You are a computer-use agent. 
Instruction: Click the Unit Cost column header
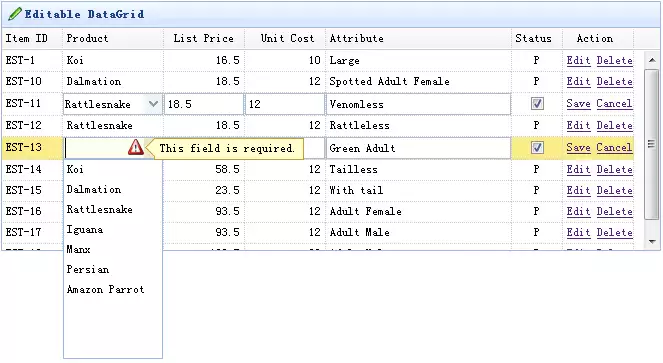pyautogui.click(x=285, y=38)
